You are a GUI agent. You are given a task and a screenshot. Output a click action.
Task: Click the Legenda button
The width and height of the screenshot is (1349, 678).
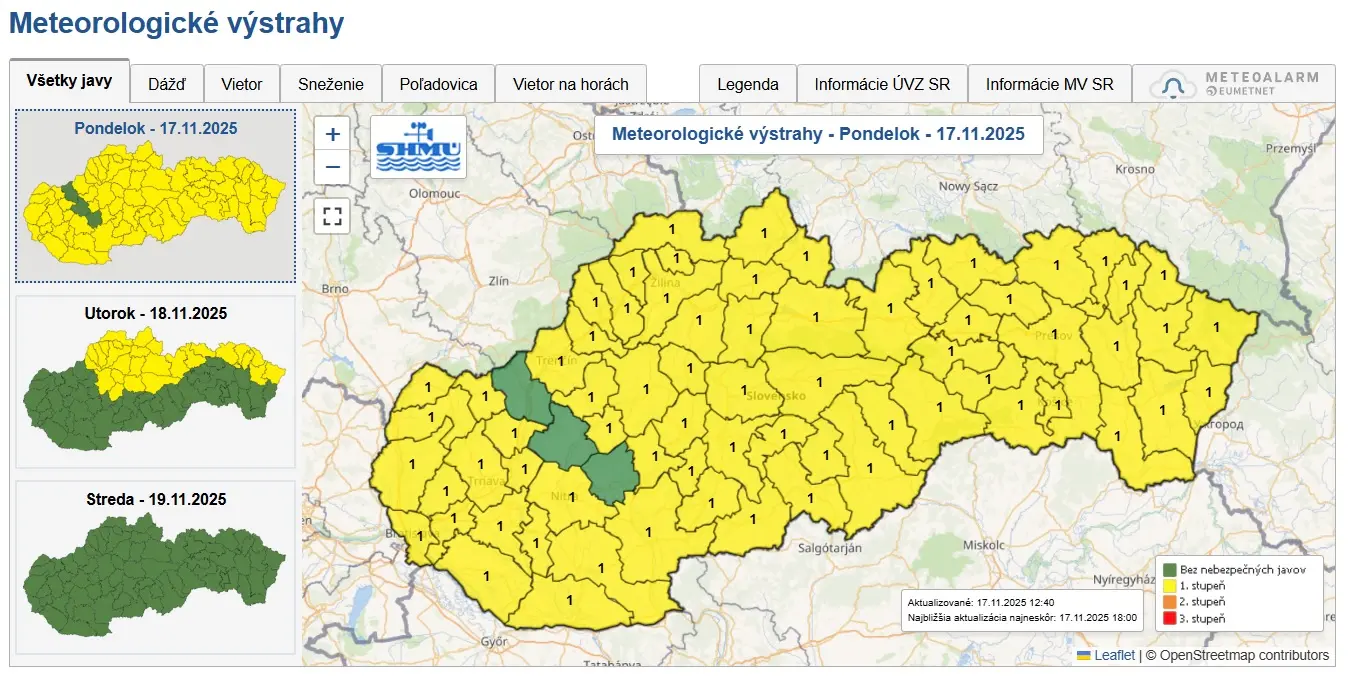(x=747, y=84)
